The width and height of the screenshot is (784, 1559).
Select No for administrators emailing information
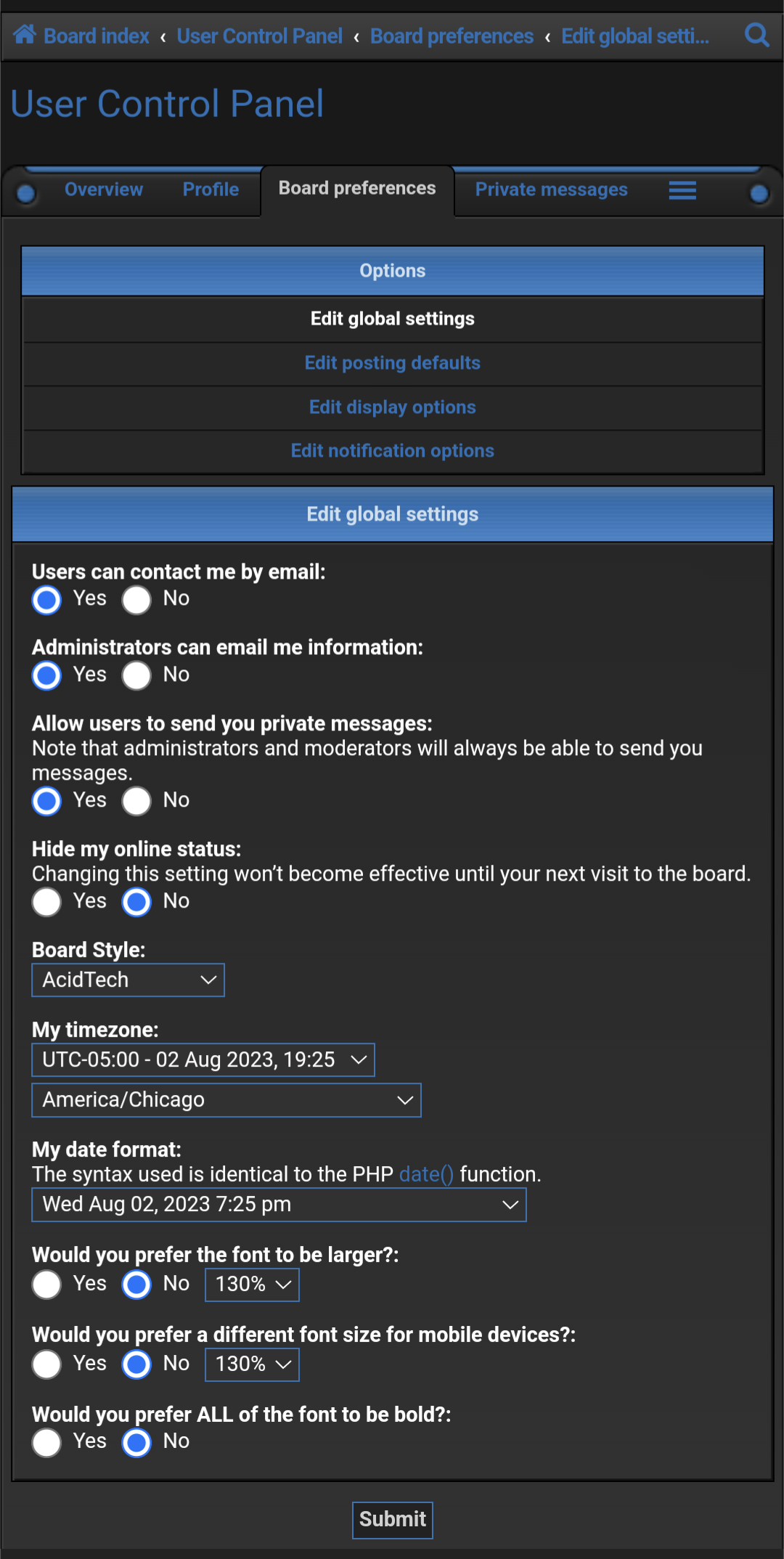pos(136,676)
